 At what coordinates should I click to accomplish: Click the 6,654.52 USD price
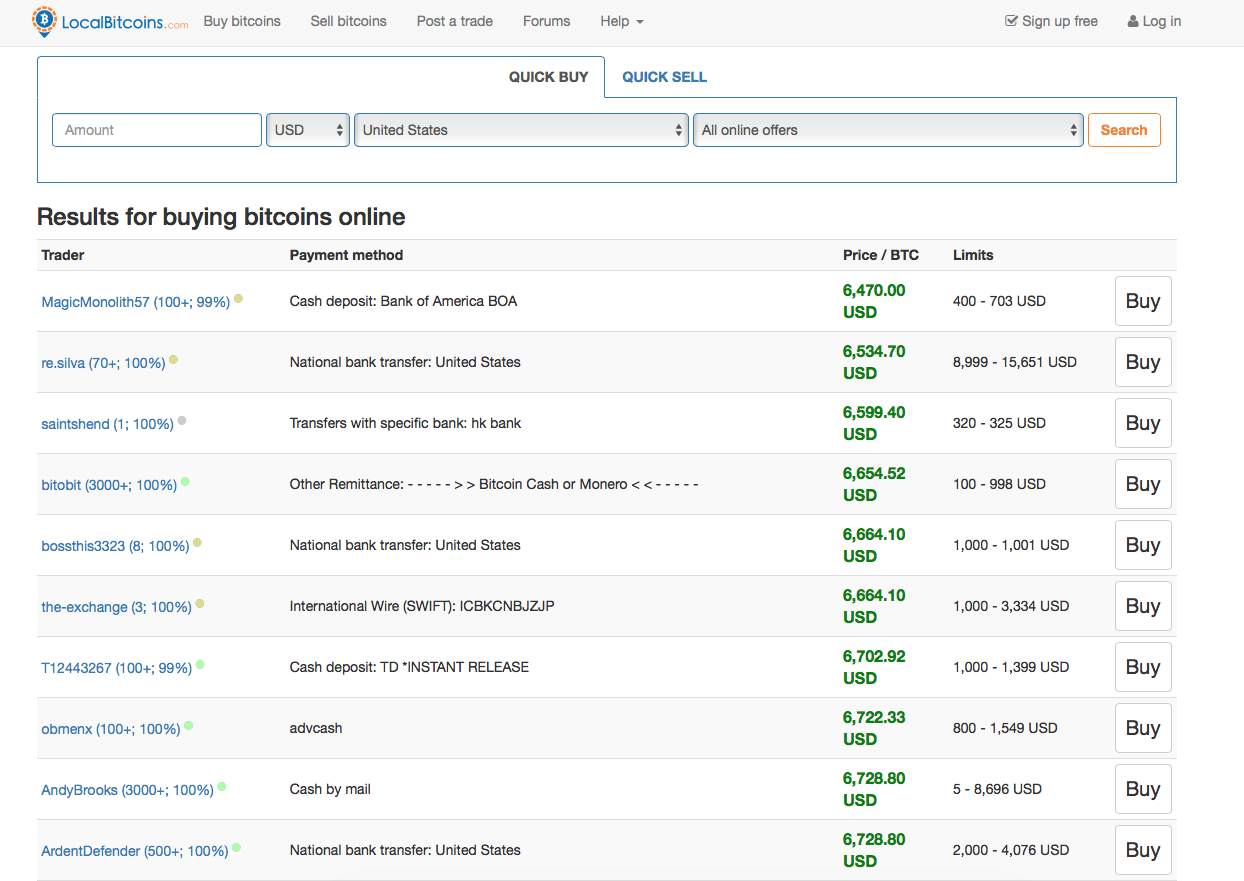click(x=874, y=484)
